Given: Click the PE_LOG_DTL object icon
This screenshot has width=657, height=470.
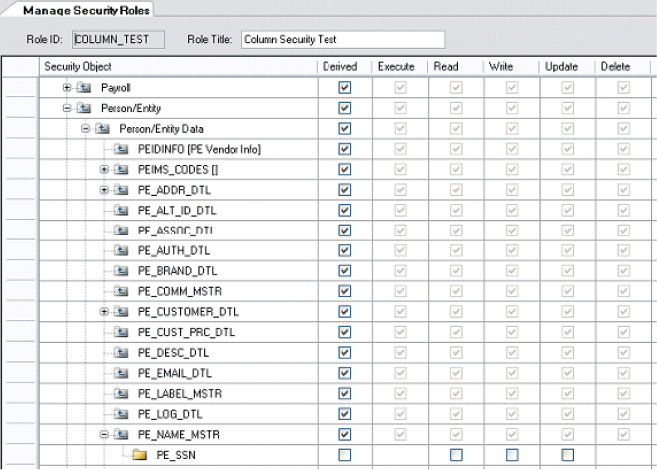Looking at the screenshot, I should (x=123, y=414).
